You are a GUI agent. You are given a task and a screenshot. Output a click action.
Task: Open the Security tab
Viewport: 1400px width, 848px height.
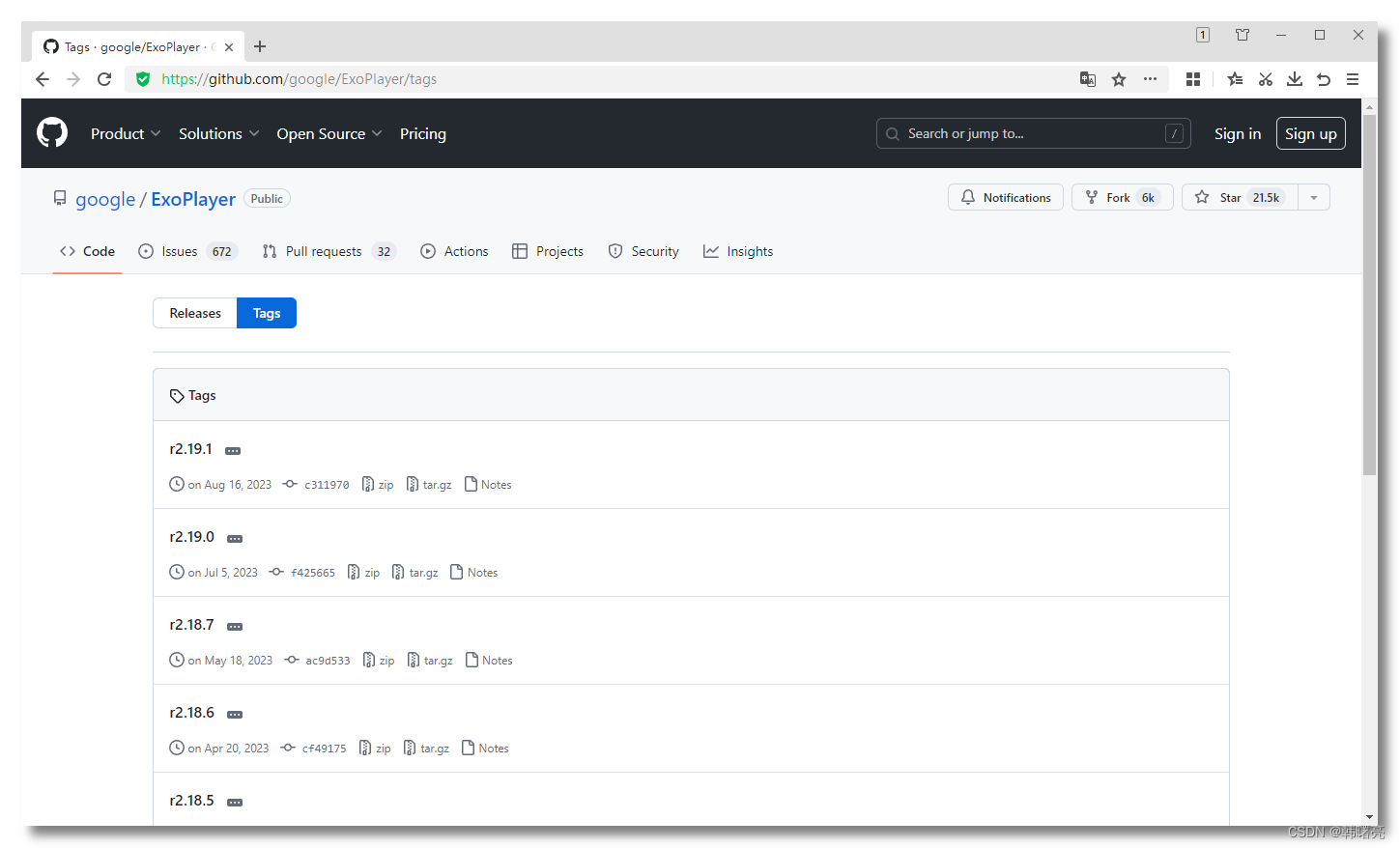pos(643,251)
